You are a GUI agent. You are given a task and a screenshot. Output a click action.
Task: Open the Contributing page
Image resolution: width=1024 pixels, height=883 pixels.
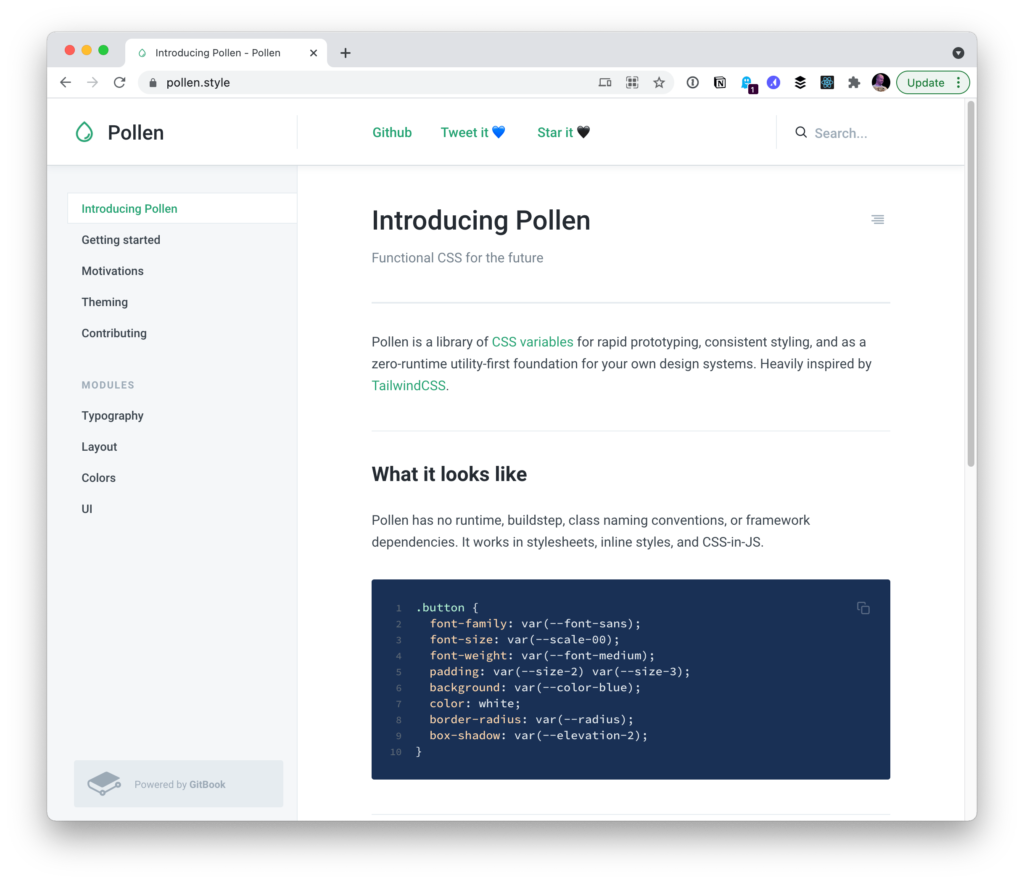coord(114,333)
